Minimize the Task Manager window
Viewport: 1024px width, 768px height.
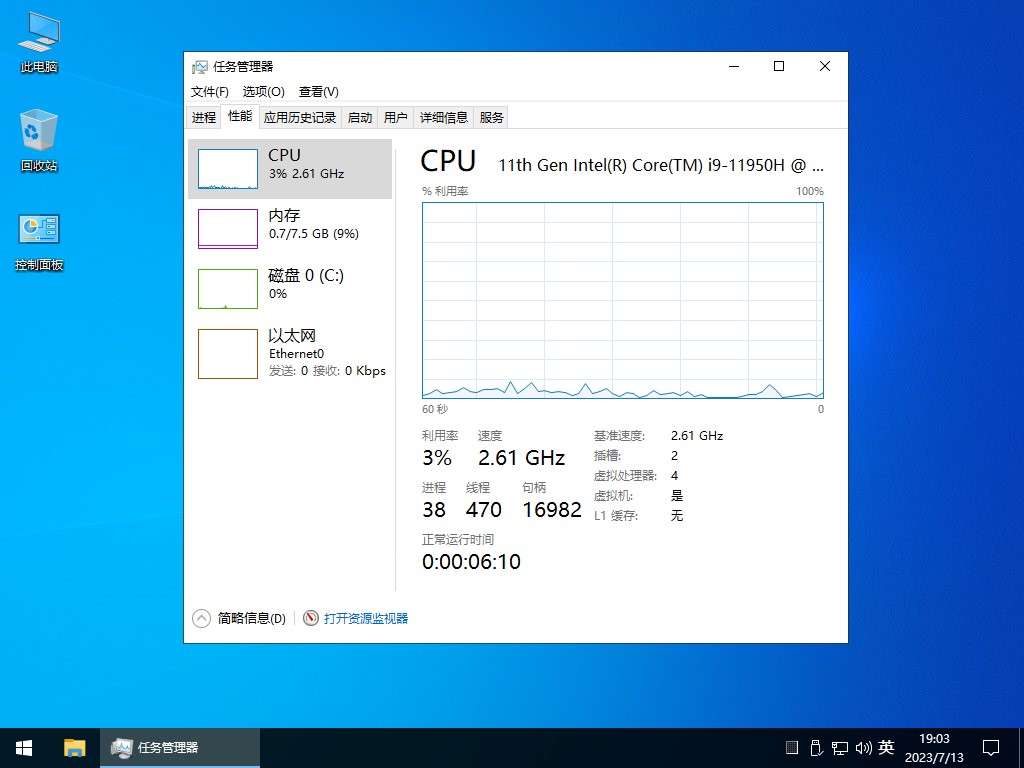pos(734,66)
